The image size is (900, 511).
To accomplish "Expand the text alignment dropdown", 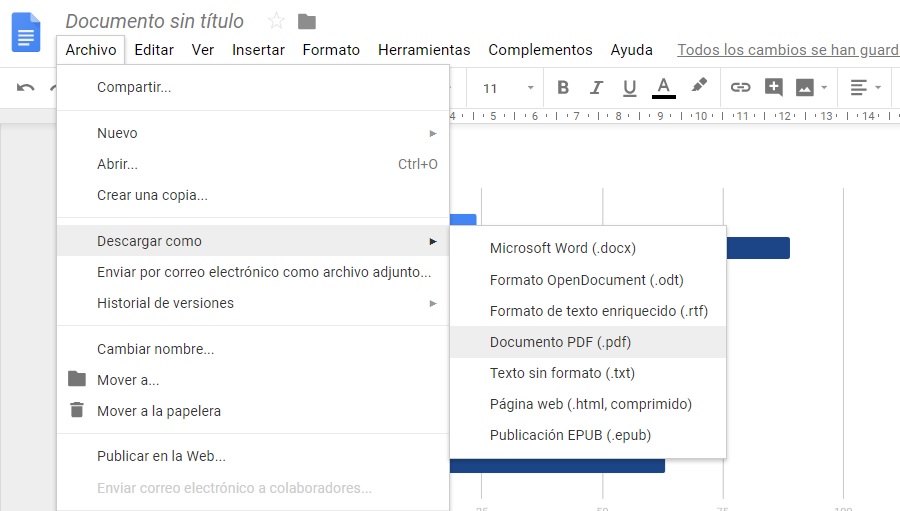I will click(x=865, y=88).
